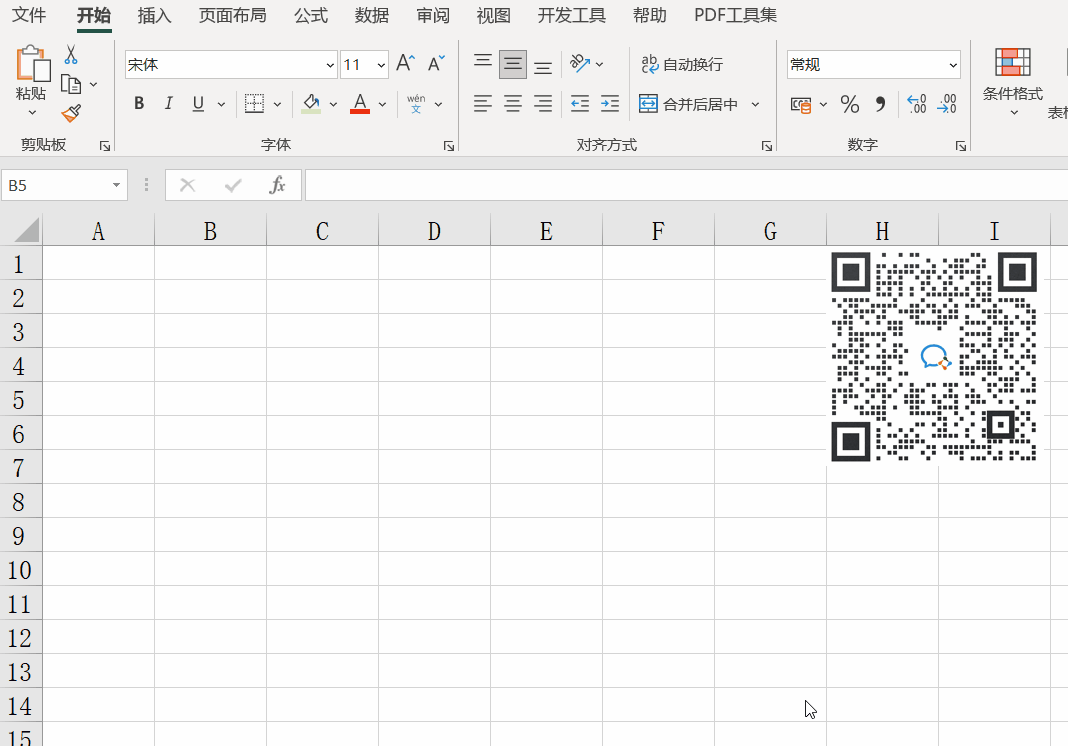Apply percent style
The height and width of the screenshot is (746, 1068).
[x=849, y=104]
